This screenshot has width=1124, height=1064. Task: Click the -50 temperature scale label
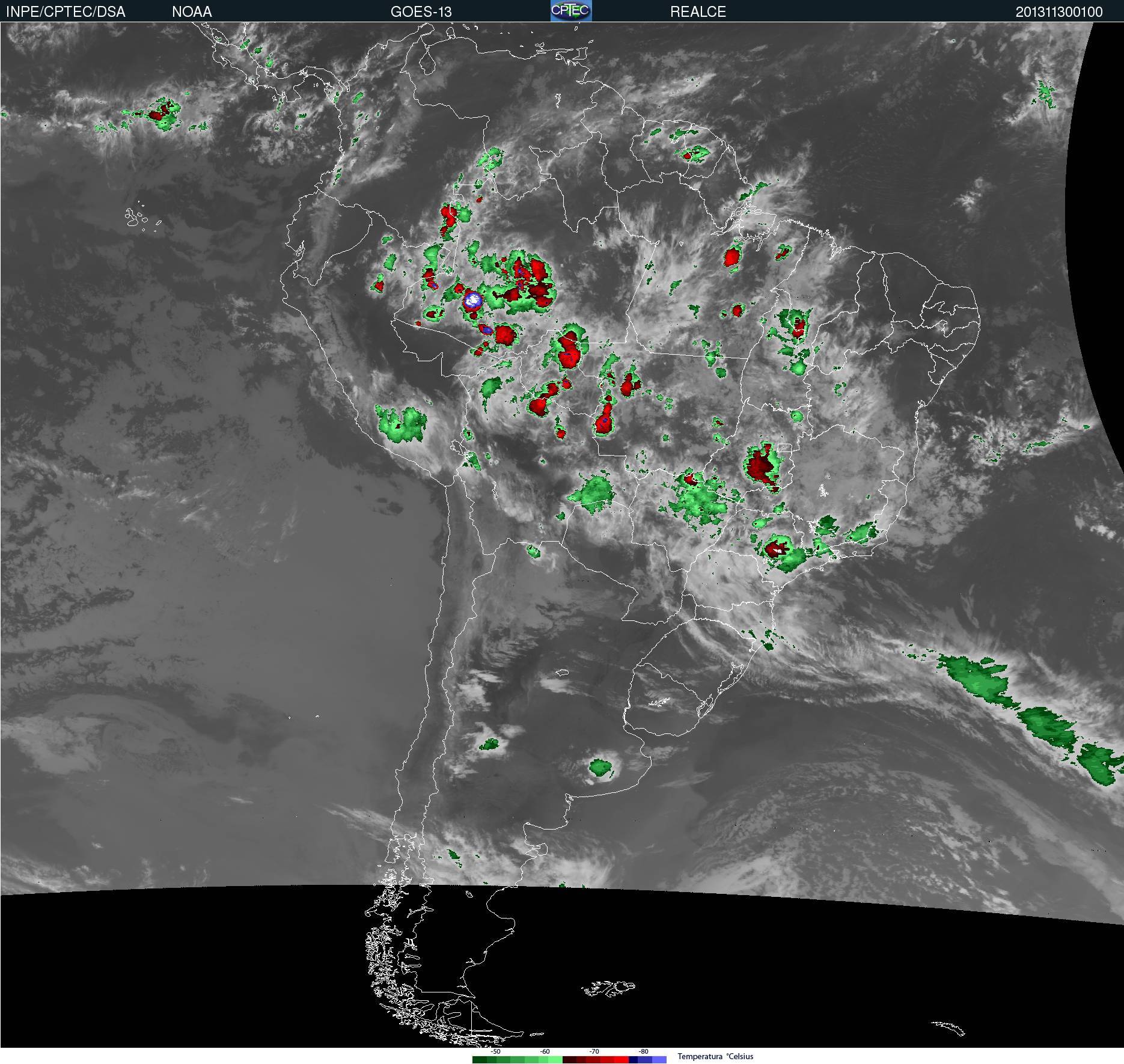(x=495, y=1051)
